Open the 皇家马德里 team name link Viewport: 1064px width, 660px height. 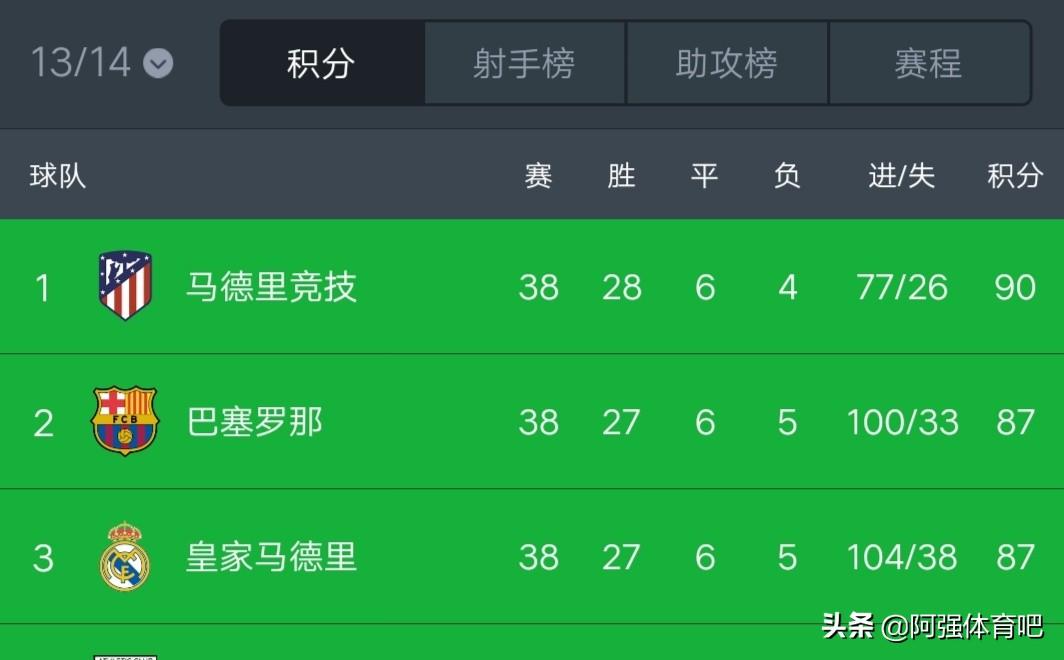coord(271,557)
